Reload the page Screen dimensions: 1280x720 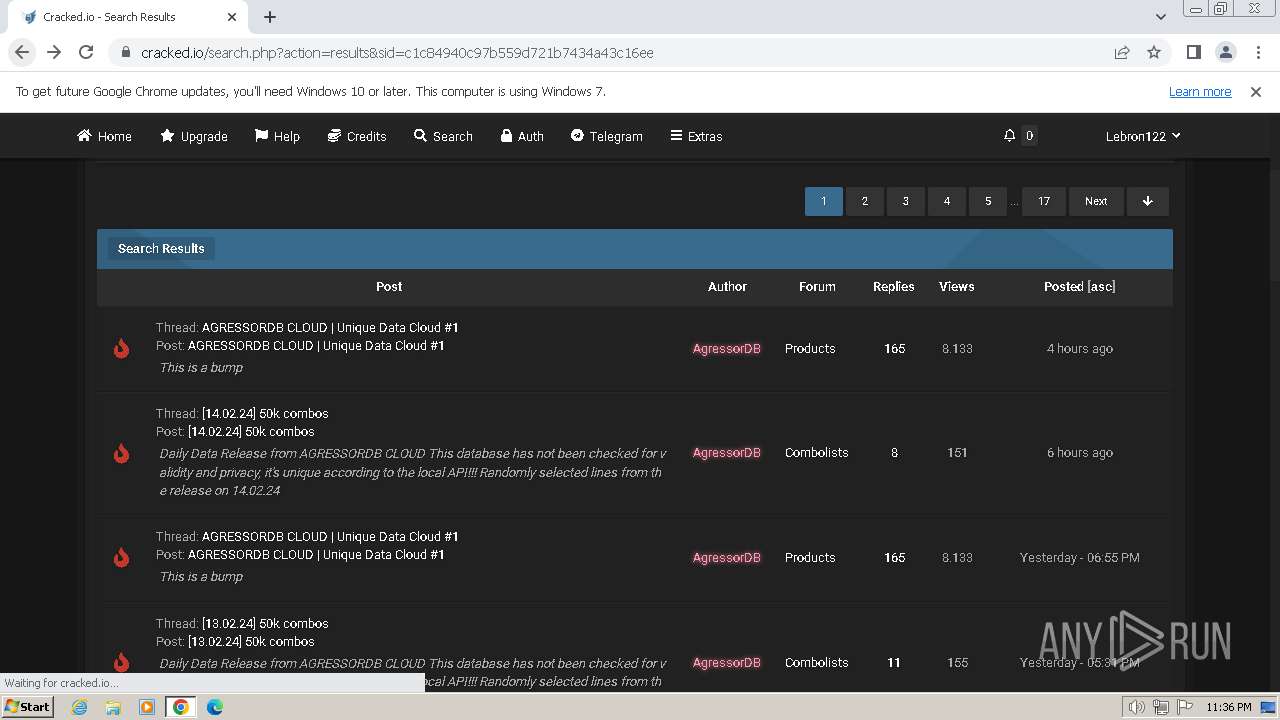point(86,52)
